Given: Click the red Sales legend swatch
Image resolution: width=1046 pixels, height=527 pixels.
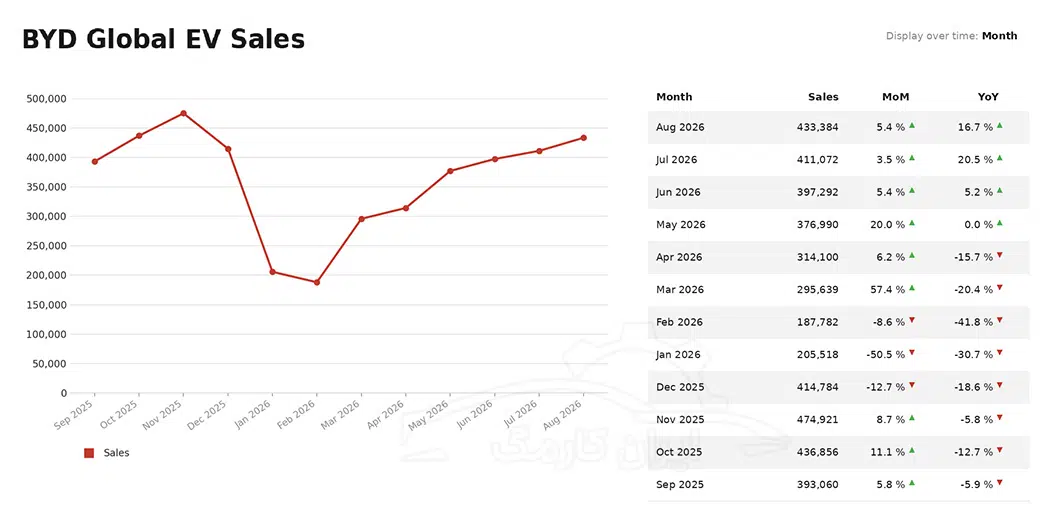Looking at the screenshot, I should [x=89, y=453].
